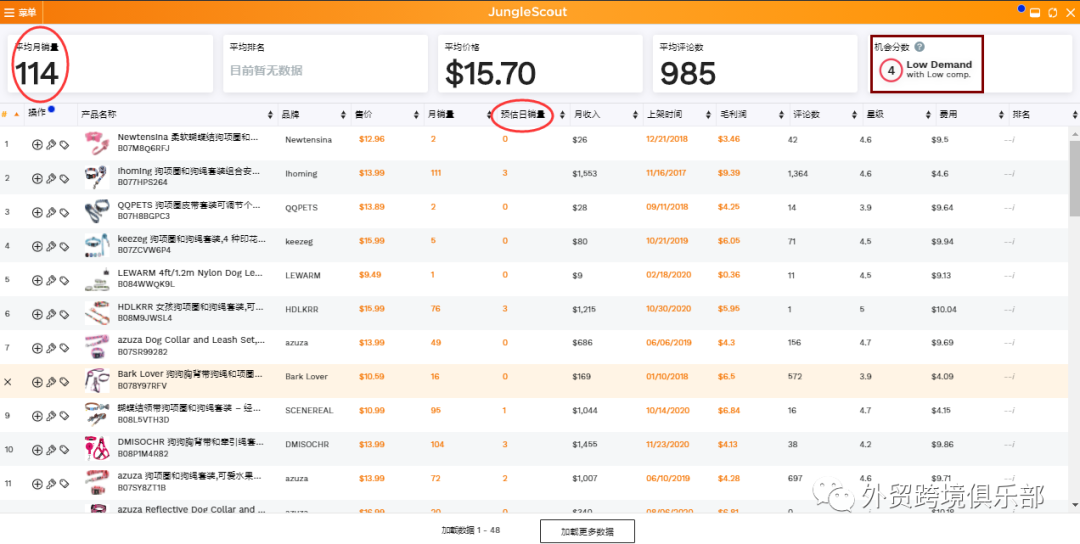Screen dimensions: 1080x544
Task: Click monthly revenue $1,553
Action: (x=585, y=174)
